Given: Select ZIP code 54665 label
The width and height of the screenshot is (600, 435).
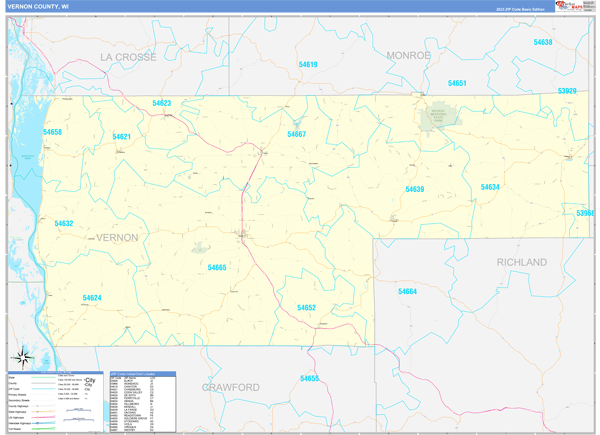Looking at the screenshot, I should pyautogui.click(x=217, y=267).
